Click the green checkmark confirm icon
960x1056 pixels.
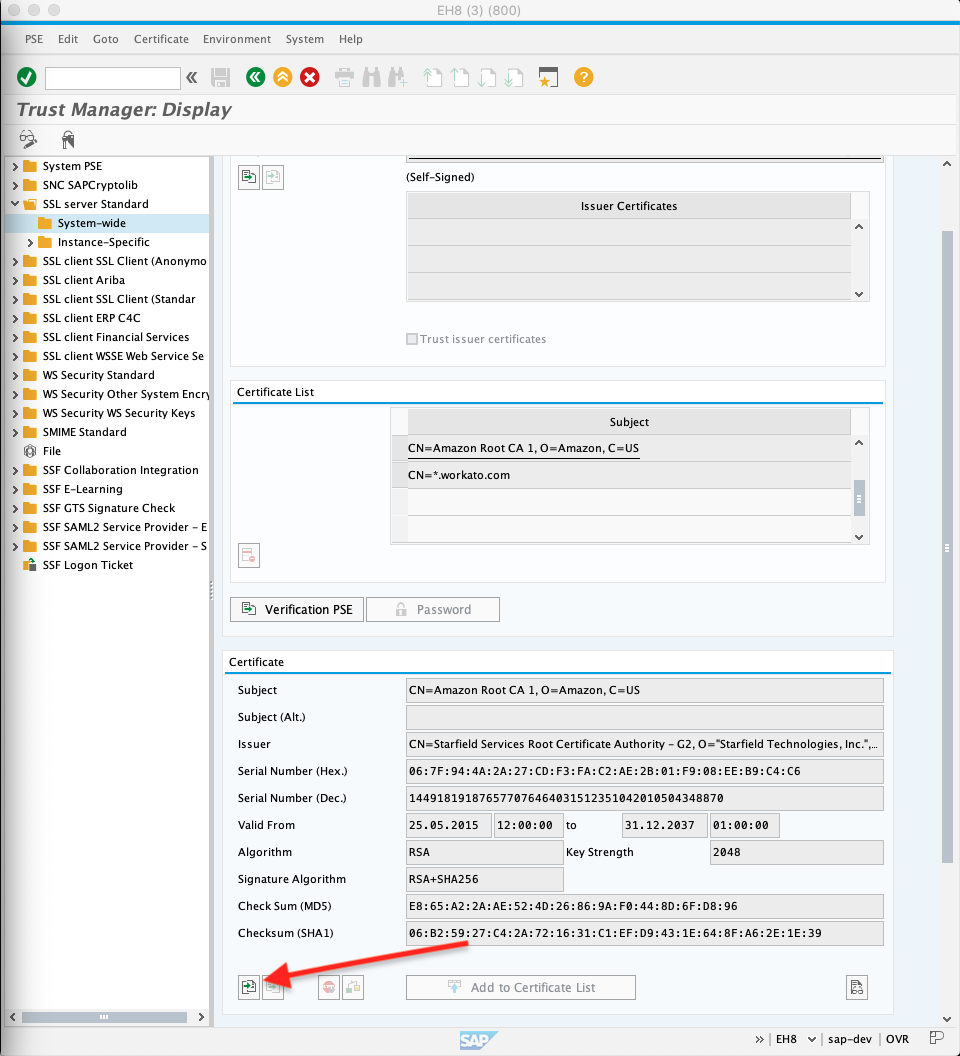(26, 77)
